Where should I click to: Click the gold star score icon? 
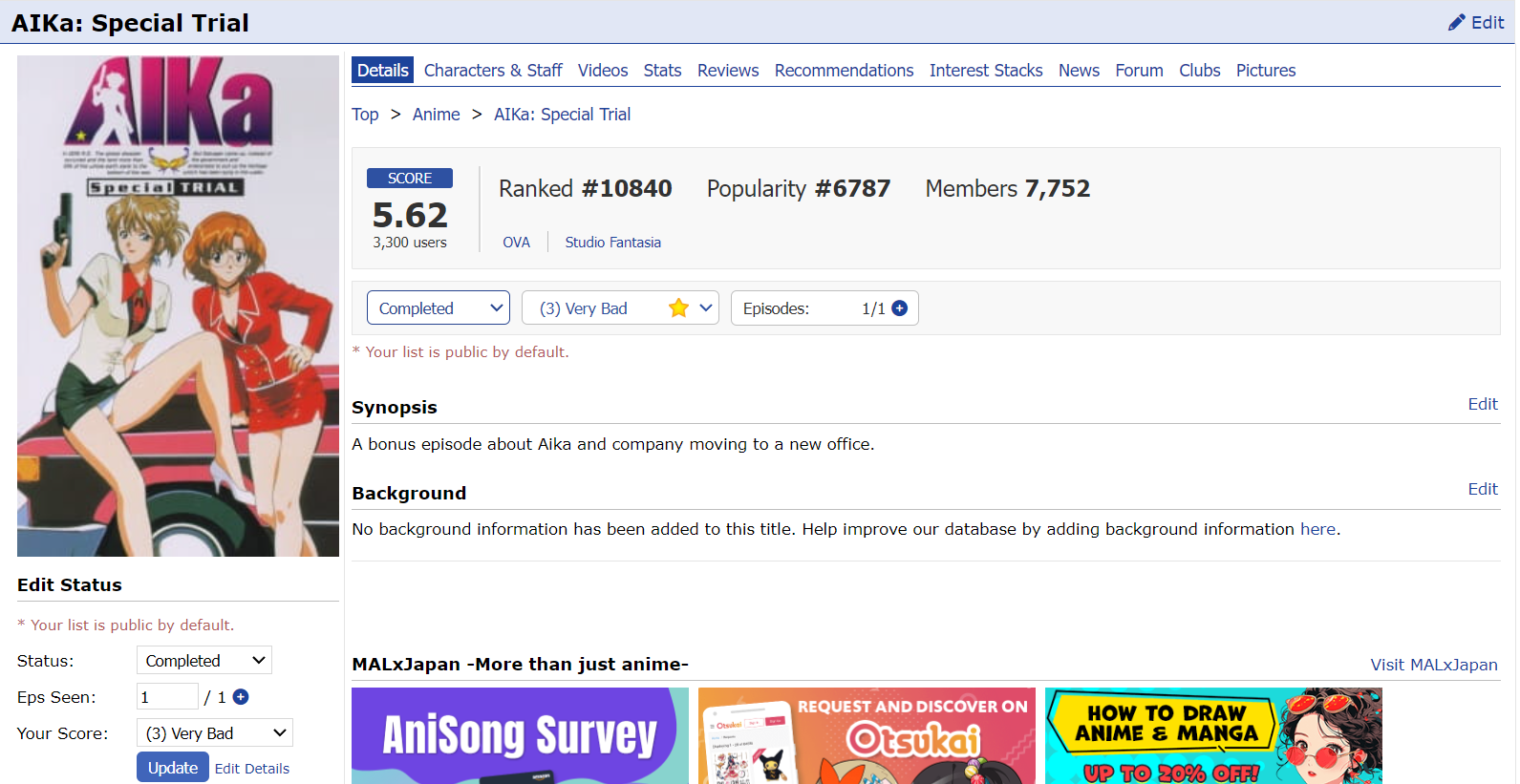(678, 307)
